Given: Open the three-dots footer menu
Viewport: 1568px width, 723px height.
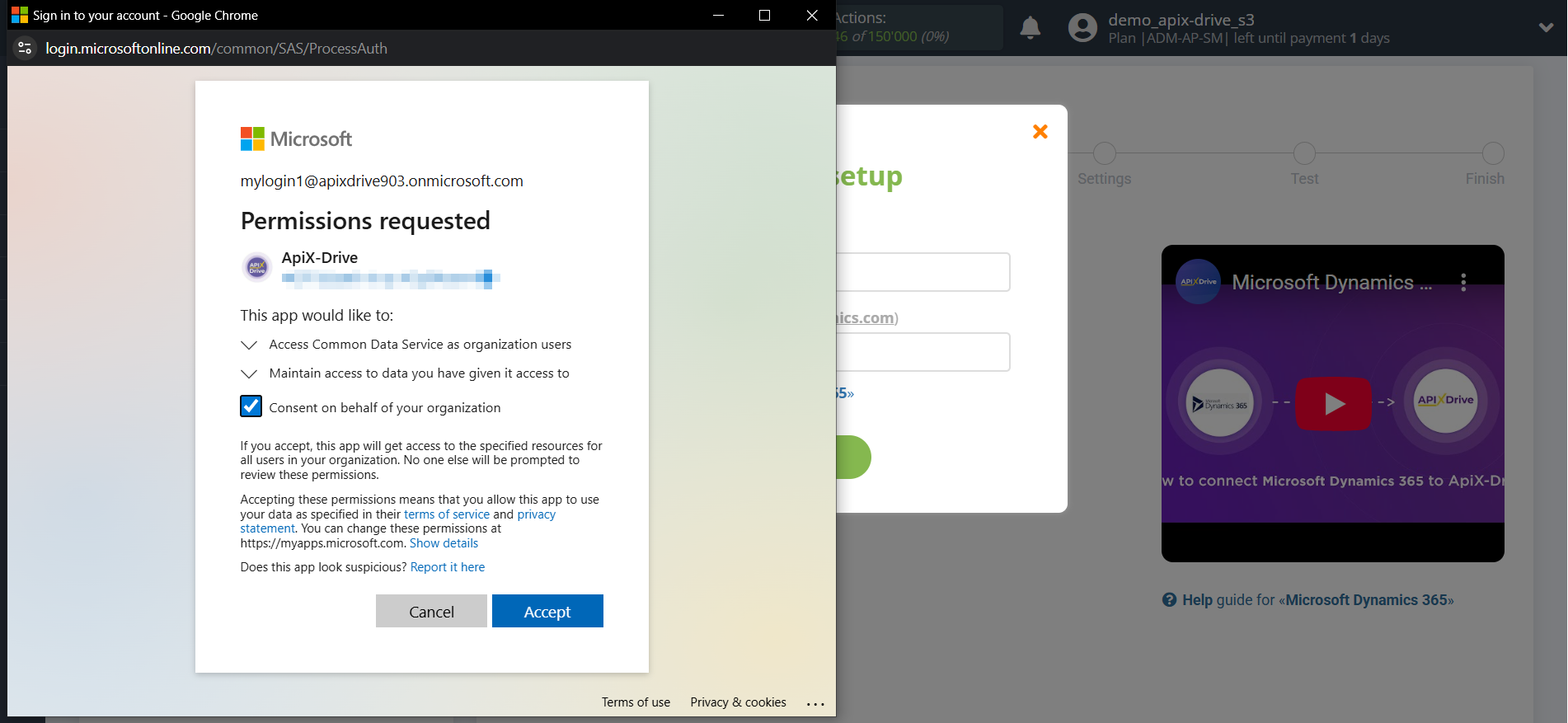Looking at the screenshot, I should (815, 704).
